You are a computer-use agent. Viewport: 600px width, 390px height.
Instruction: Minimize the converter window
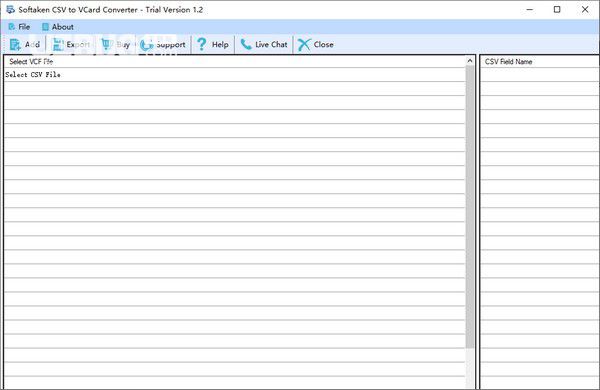pos(530,10)
